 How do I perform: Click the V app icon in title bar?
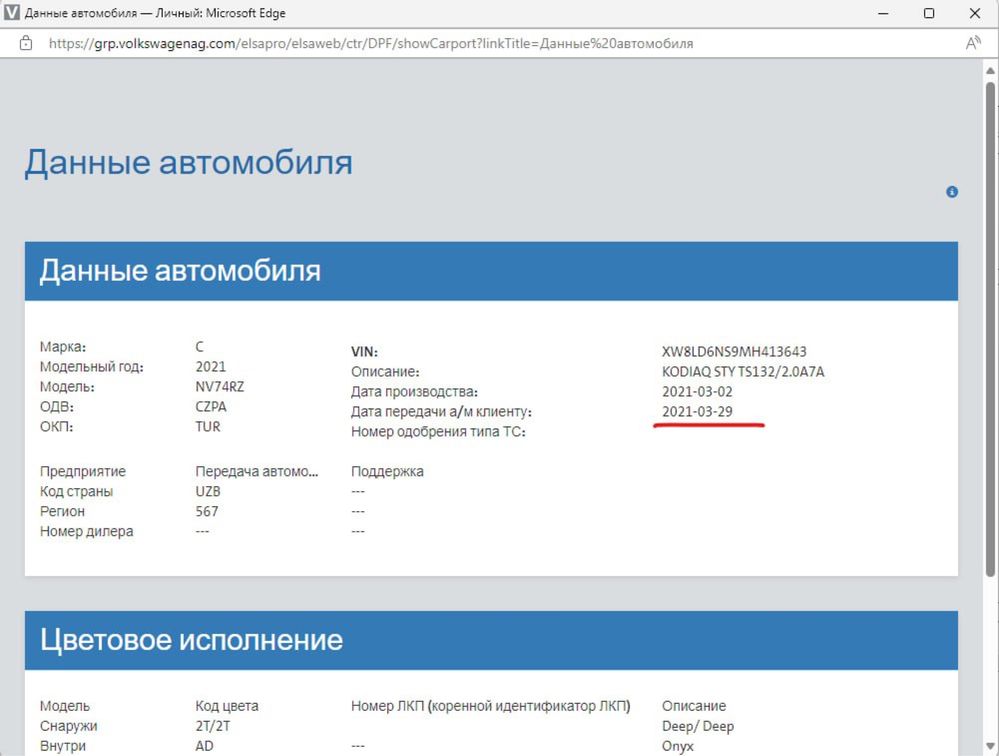[x=11, y=13]
